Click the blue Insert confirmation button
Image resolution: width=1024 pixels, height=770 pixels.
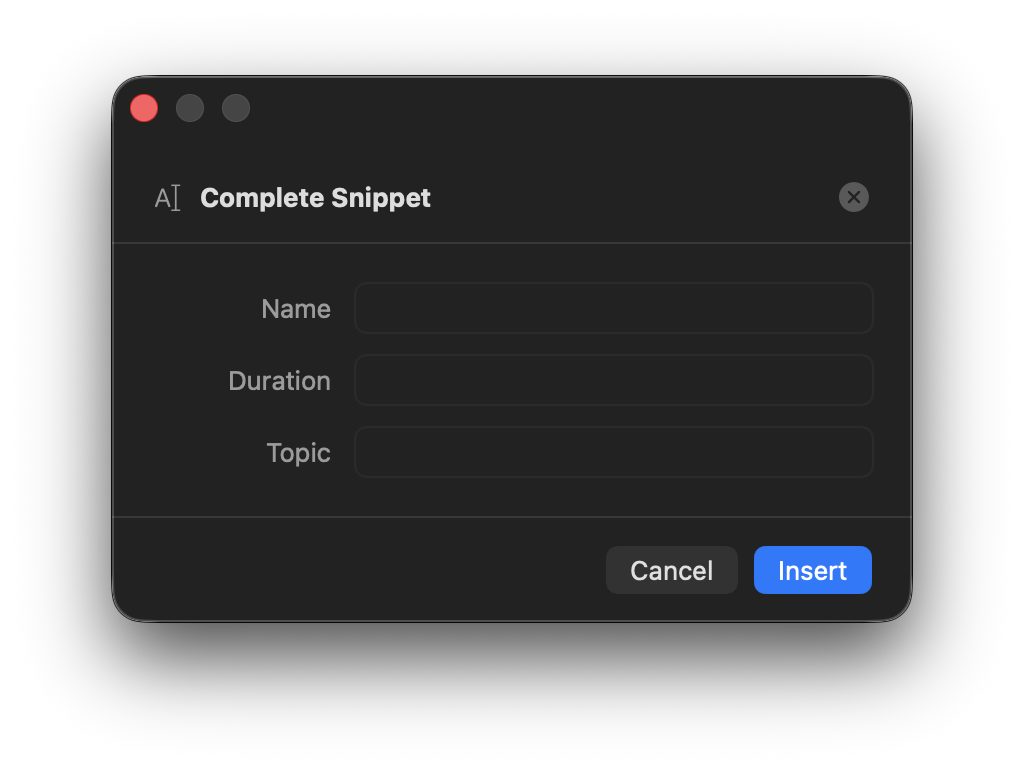click(812, 570)
